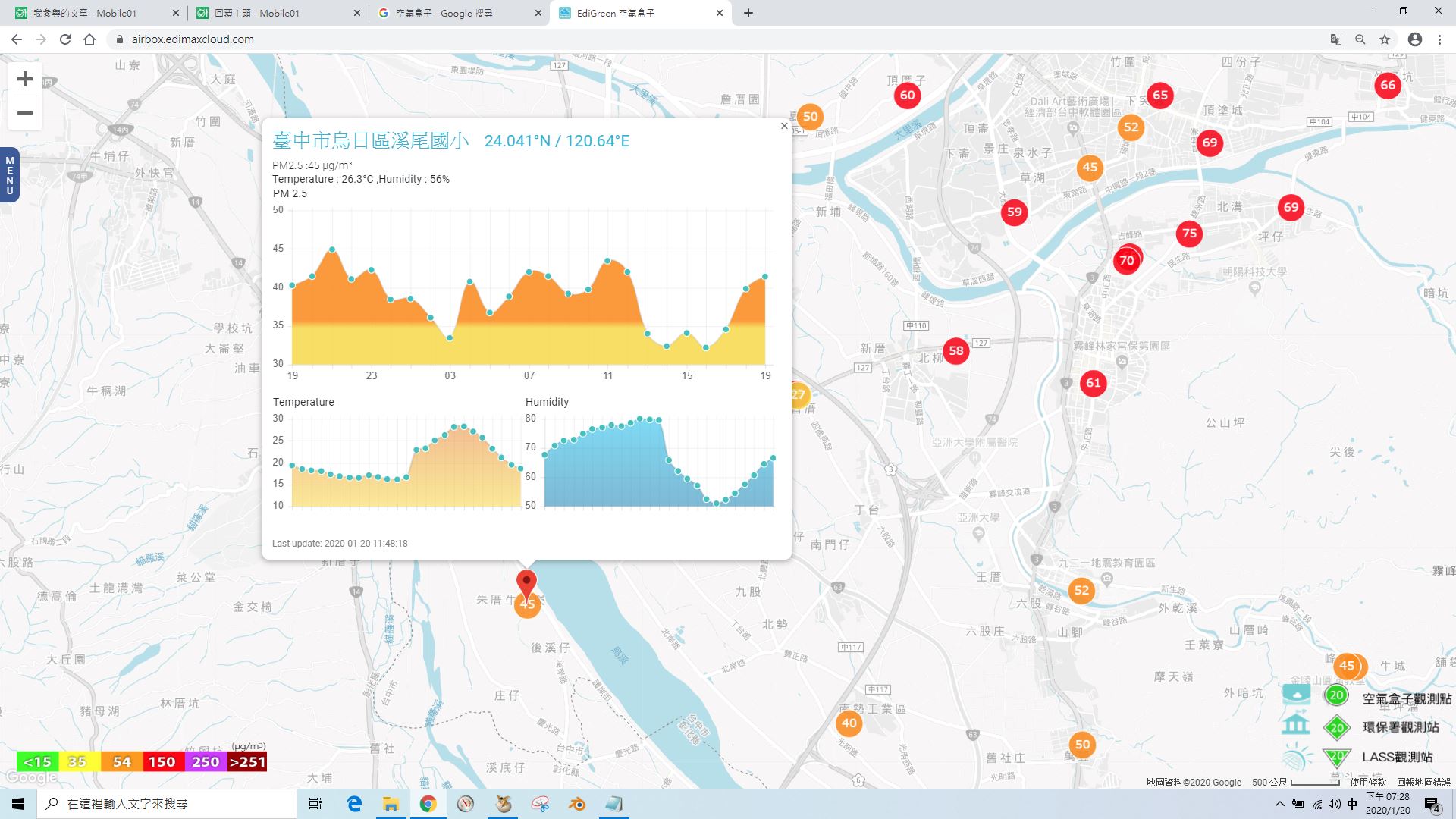This screenshot has height=819, width=1456.
Task: Select orange 52 marker near 六股
Action: click(x=1081, y=591)
